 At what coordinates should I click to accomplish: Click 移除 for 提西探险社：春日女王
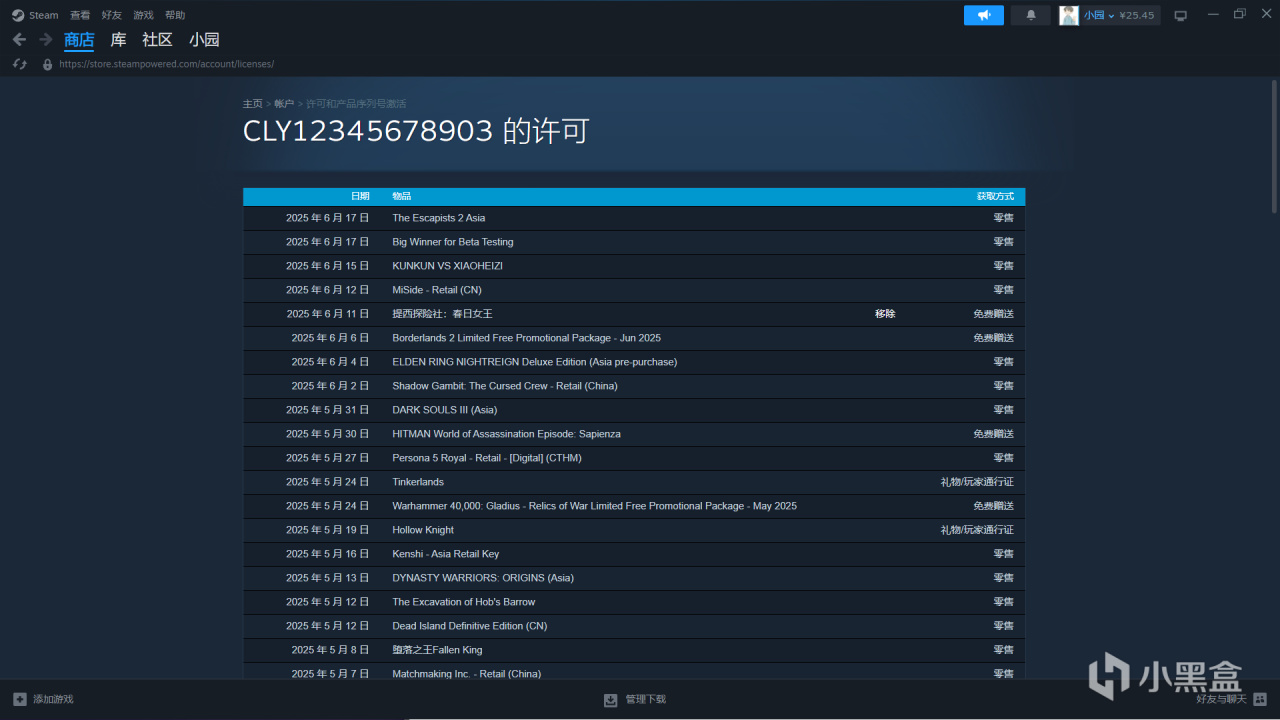coord(885,314)
